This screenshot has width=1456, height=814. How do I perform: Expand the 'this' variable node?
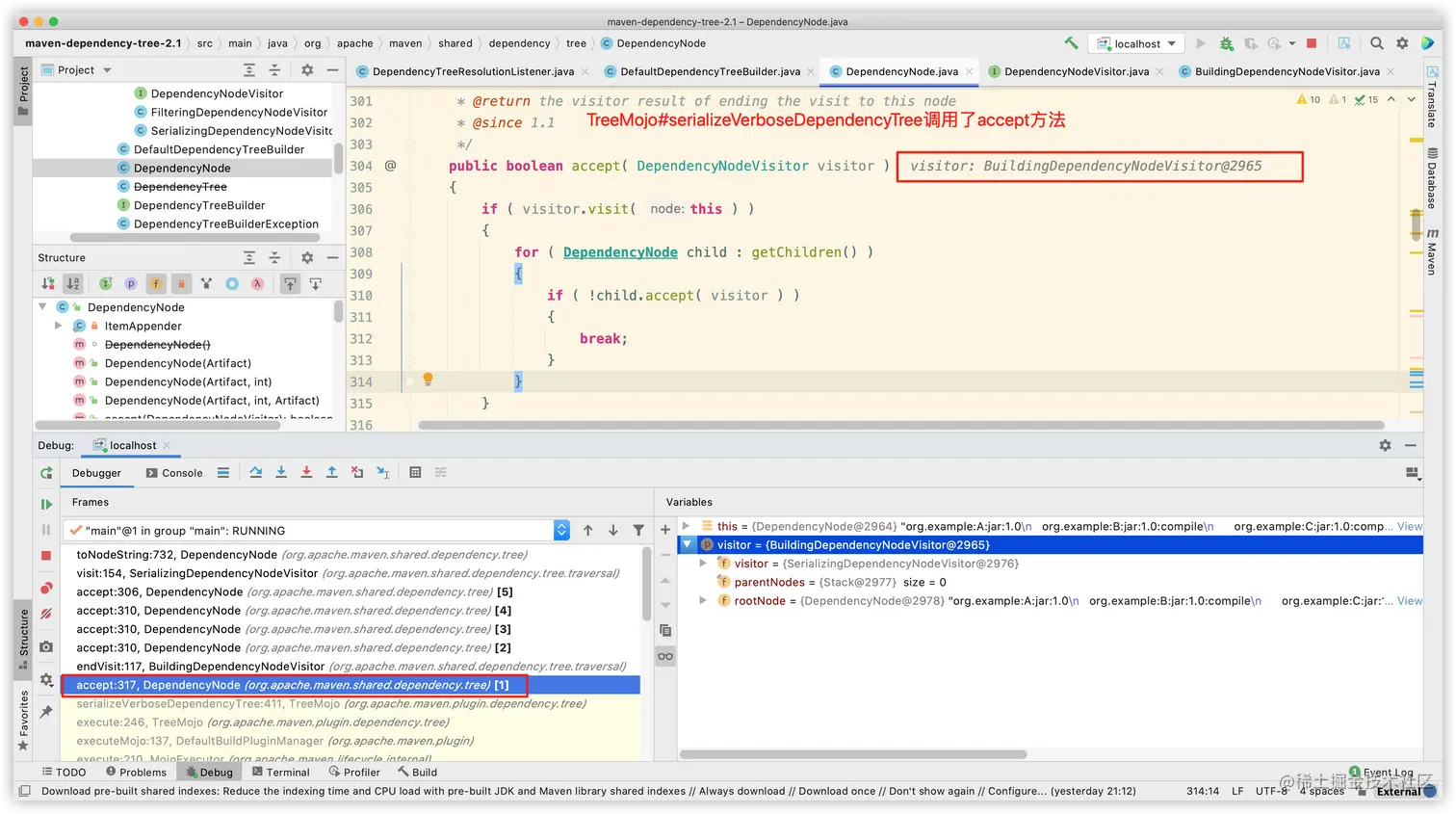click(686, 526)
